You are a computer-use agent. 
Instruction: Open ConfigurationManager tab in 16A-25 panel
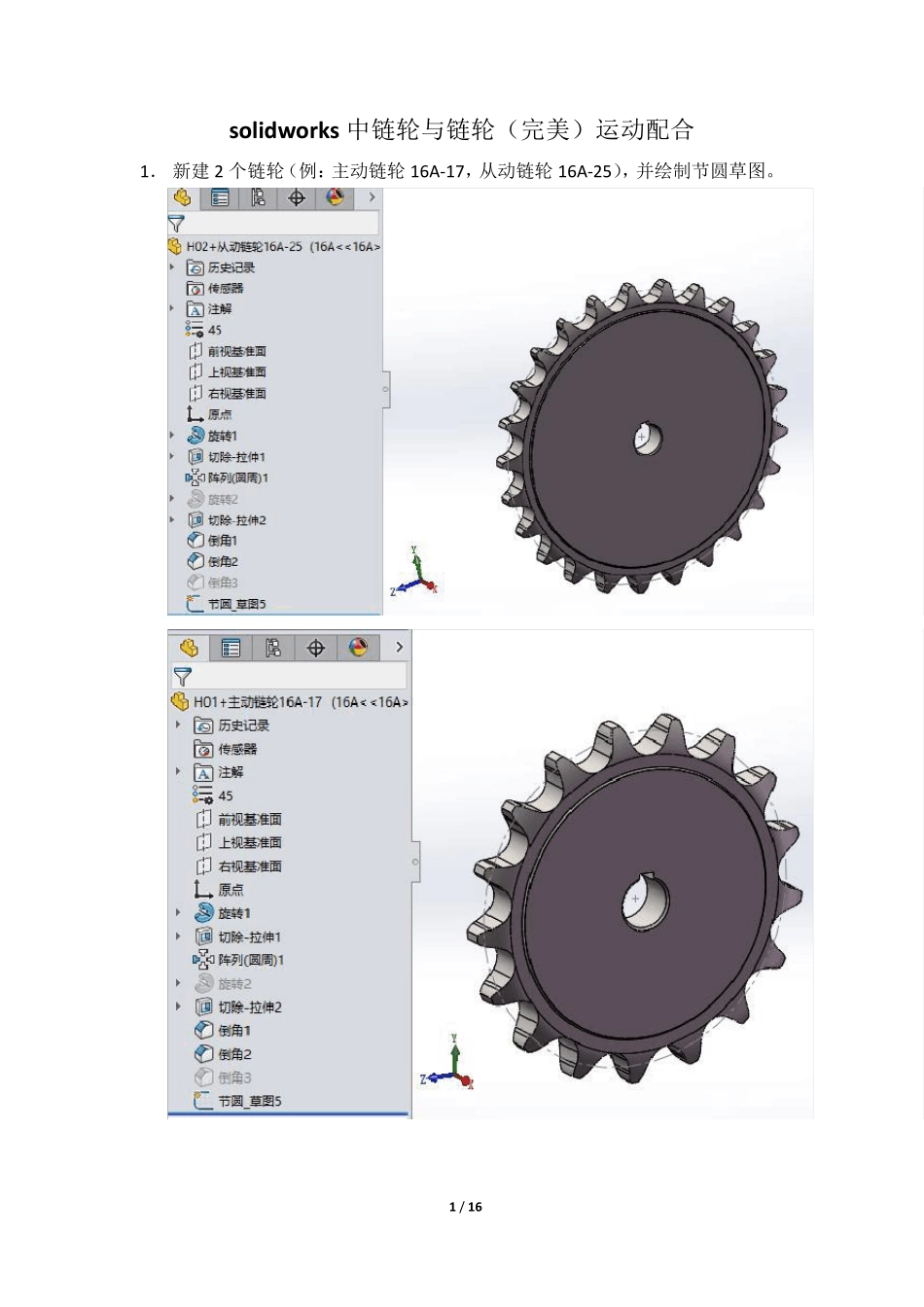258,198
